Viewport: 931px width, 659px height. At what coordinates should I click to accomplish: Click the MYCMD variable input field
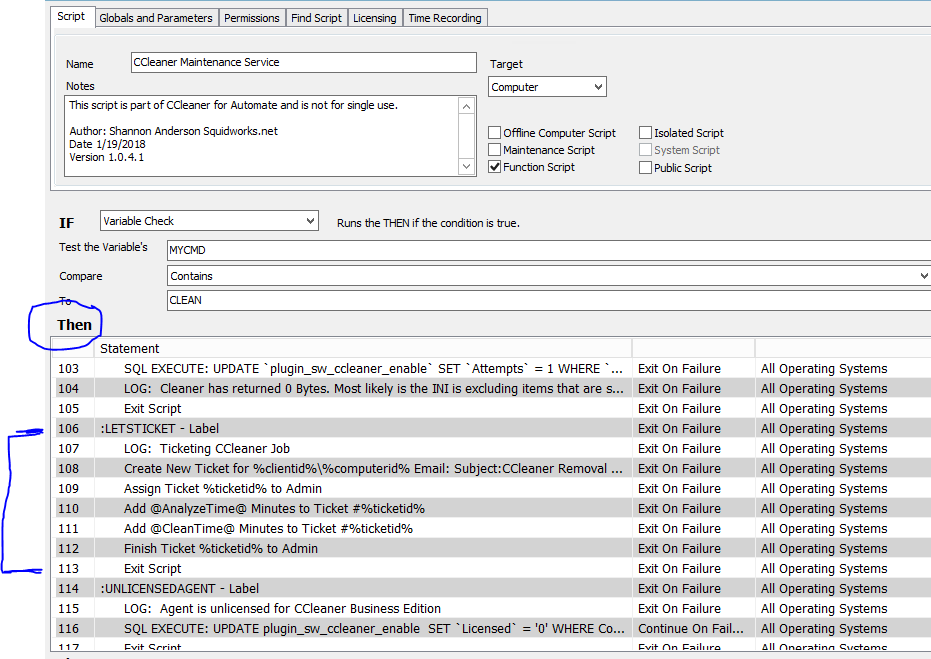[x=549, y=250]
